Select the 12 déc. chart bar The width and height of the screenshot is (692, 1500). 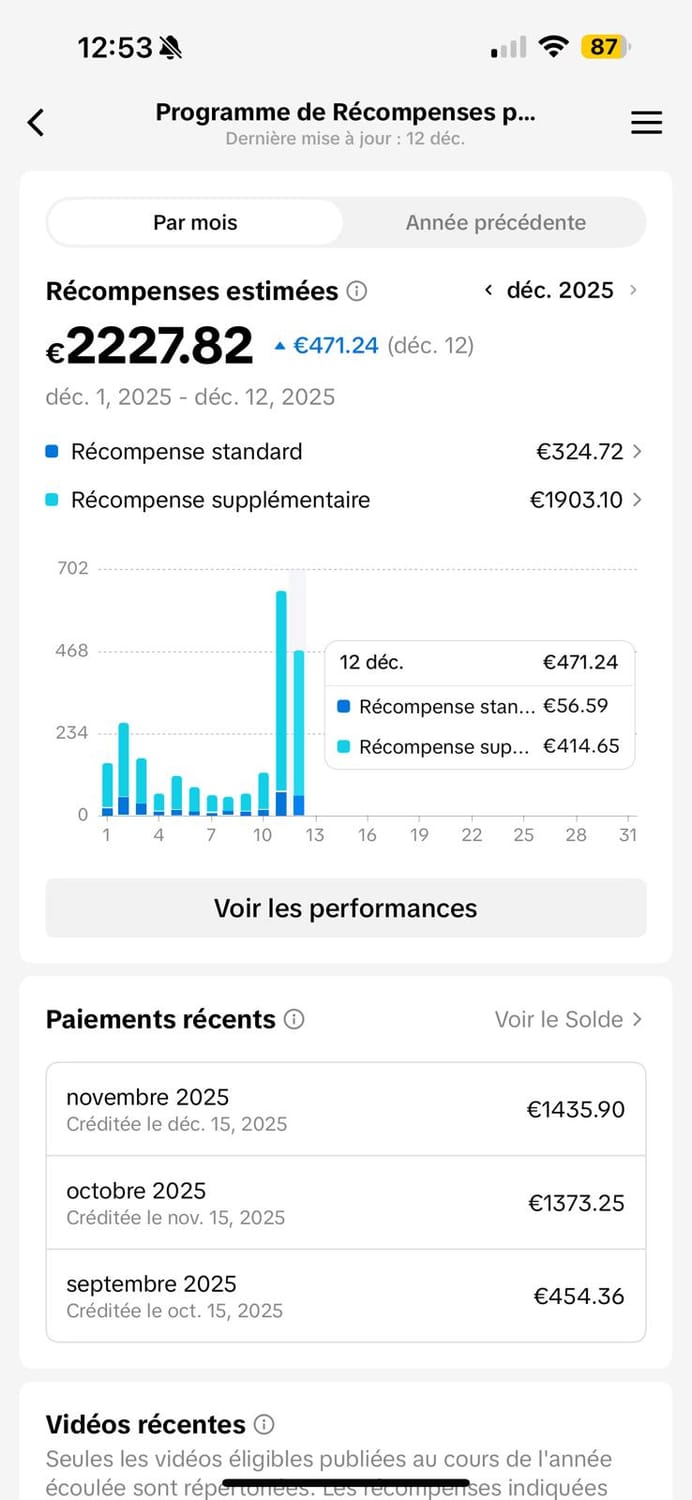click(x=298, y=730)
